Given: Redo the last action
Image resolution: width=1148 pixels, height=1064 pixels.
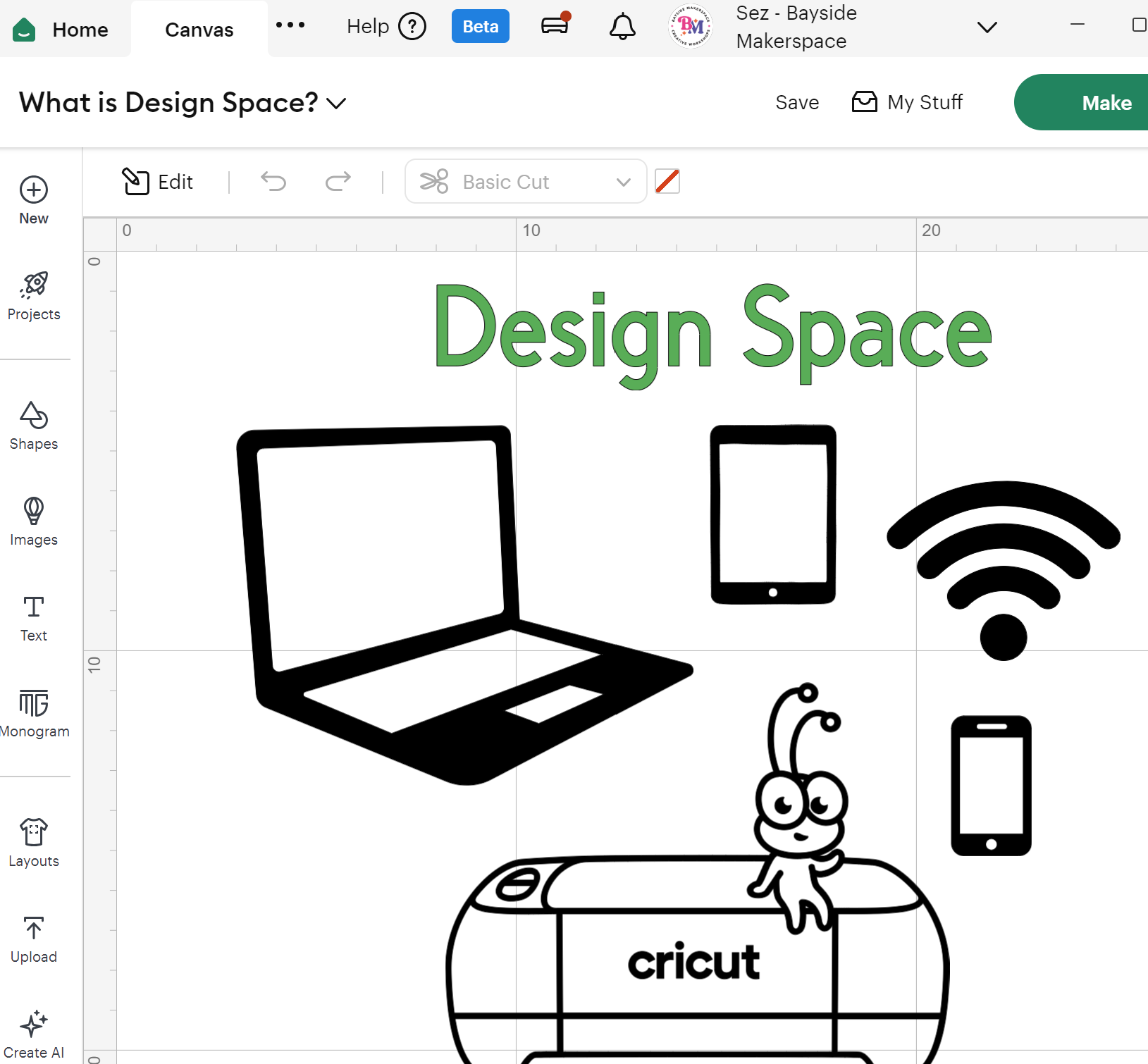Looking at the screenshot, I should pyautogui.click(x=338, y=182).
